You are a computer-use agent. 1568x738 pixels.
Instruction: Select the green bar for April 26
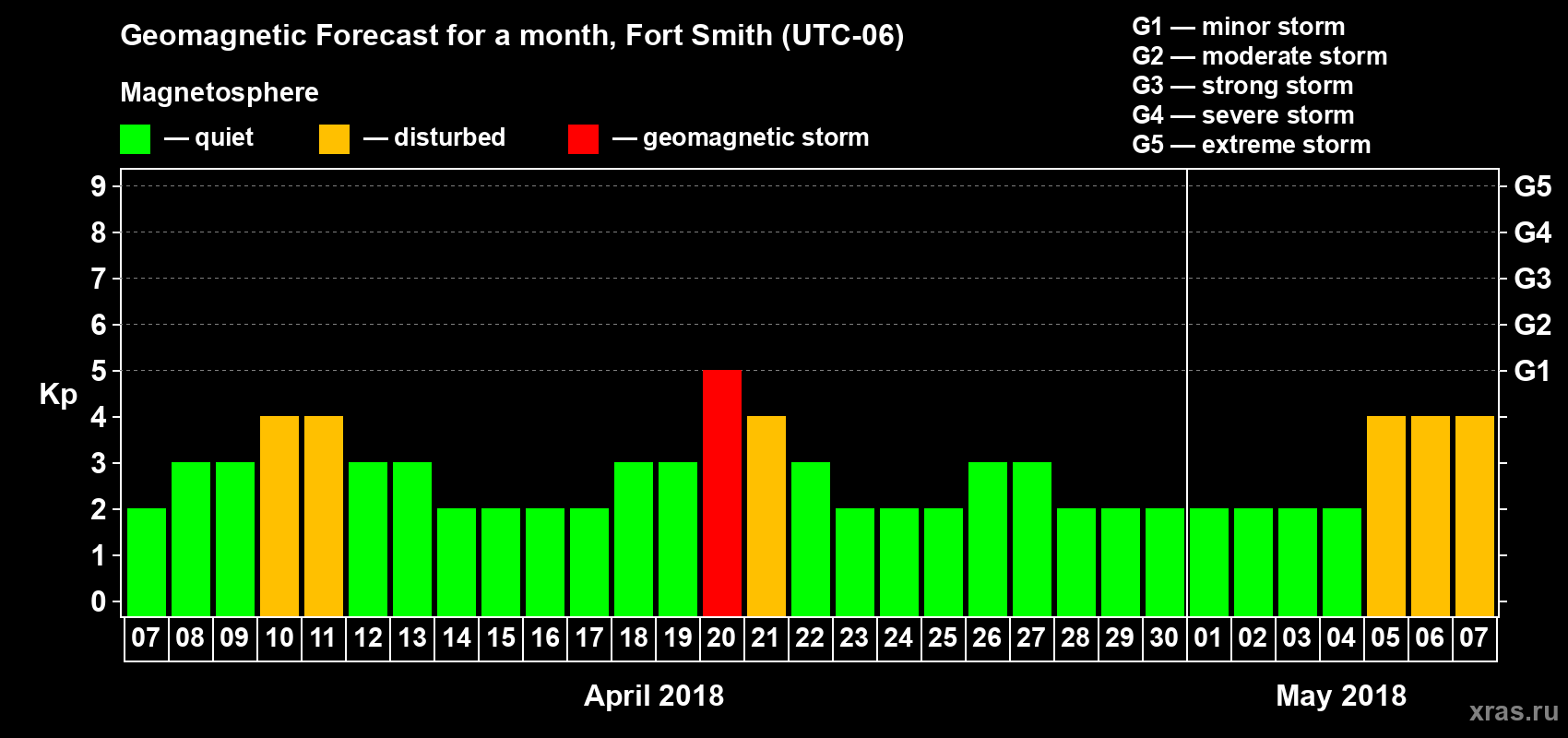click(x=988, y=539)
